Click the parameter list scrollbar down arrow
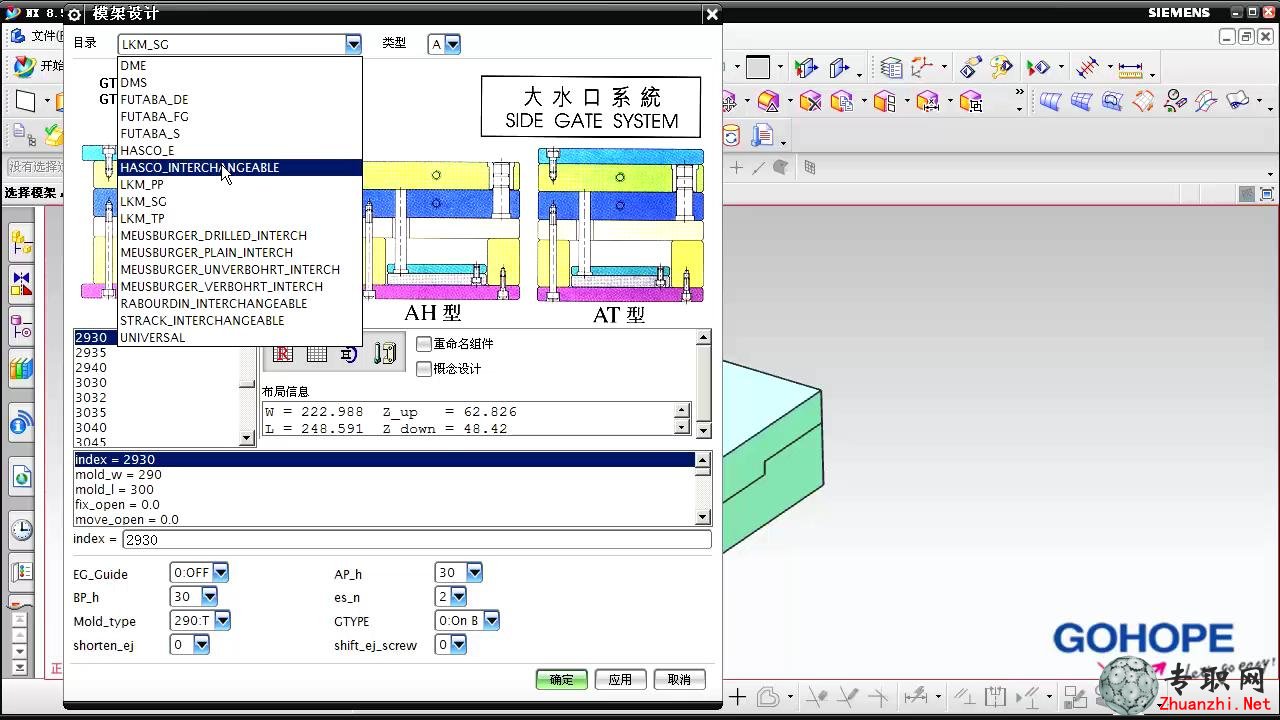This screenshot has width=1280, height=720. [x=703, y=518]
